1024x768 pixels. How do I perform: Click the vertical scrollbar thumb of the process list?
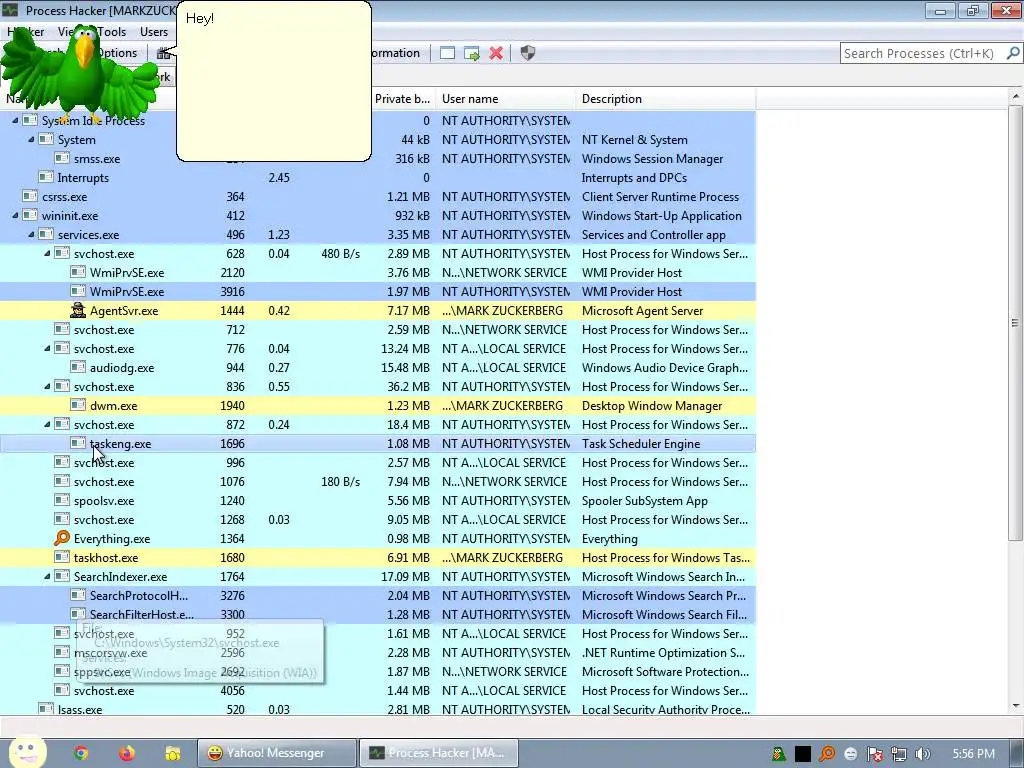tap(1015, 323)
